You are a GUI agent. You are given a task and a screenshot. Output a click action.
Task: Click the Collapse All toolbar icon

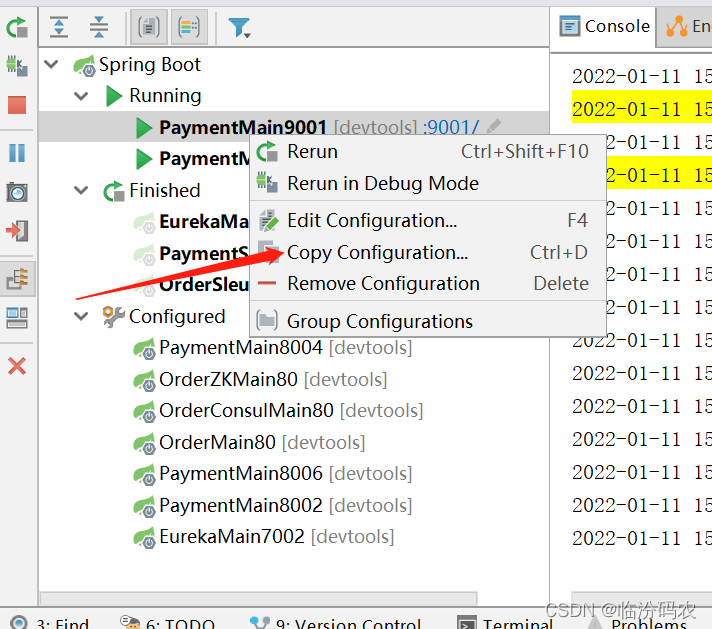pos(99,27)
